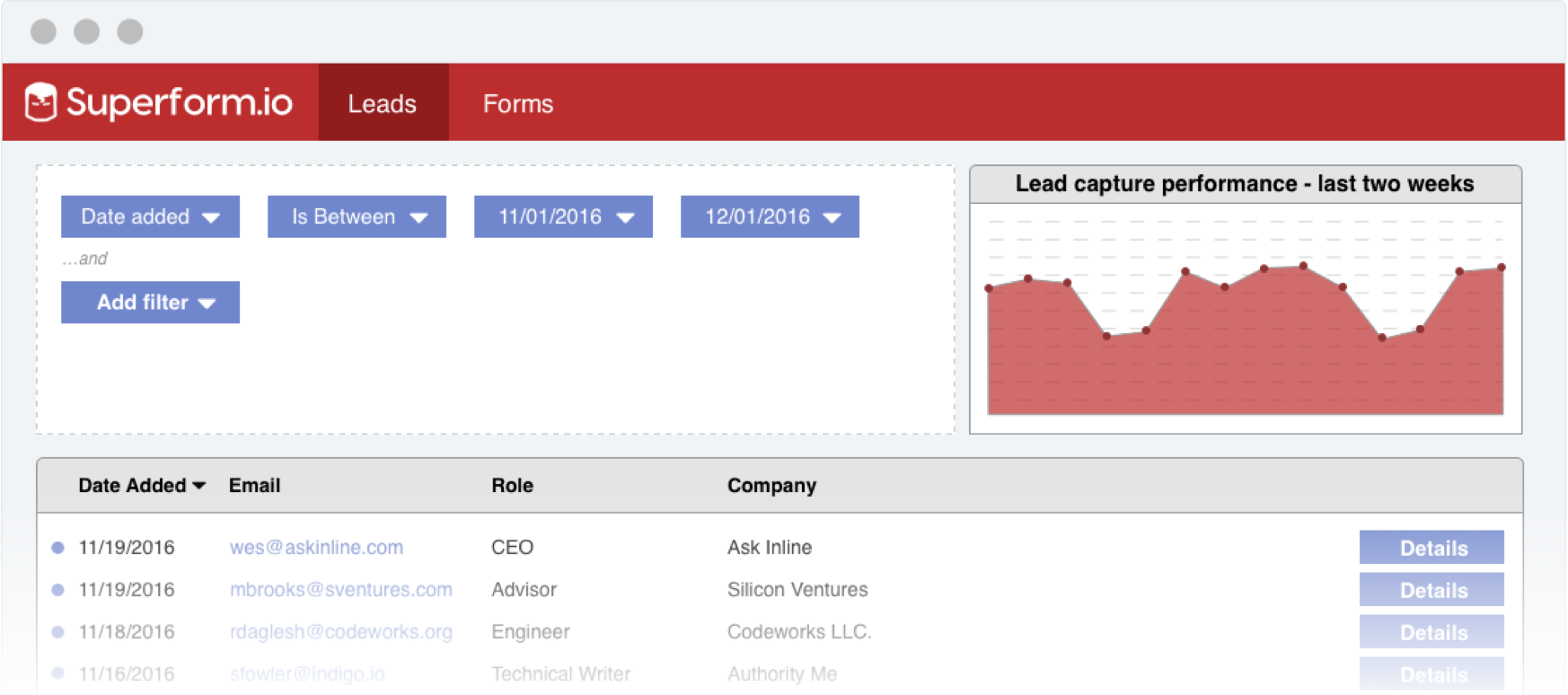Expand the Is Between condition dropdown
The image size is (1568, 695).
pyautogui.click(x=357, y=216)
